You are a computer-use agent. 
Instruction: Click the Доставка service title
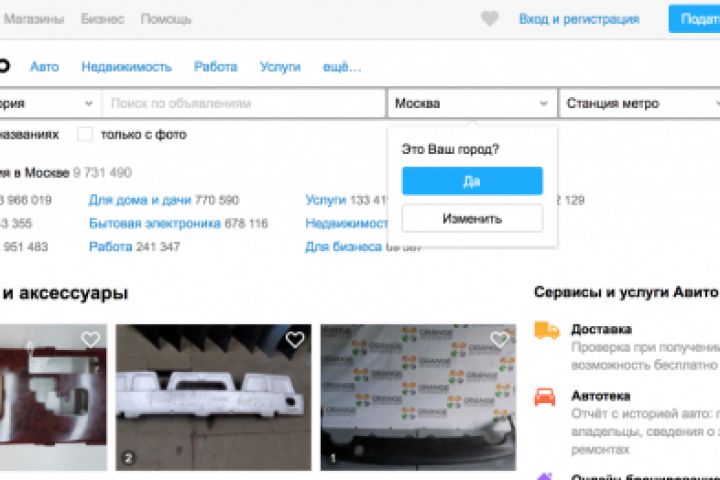pos(601,329)
